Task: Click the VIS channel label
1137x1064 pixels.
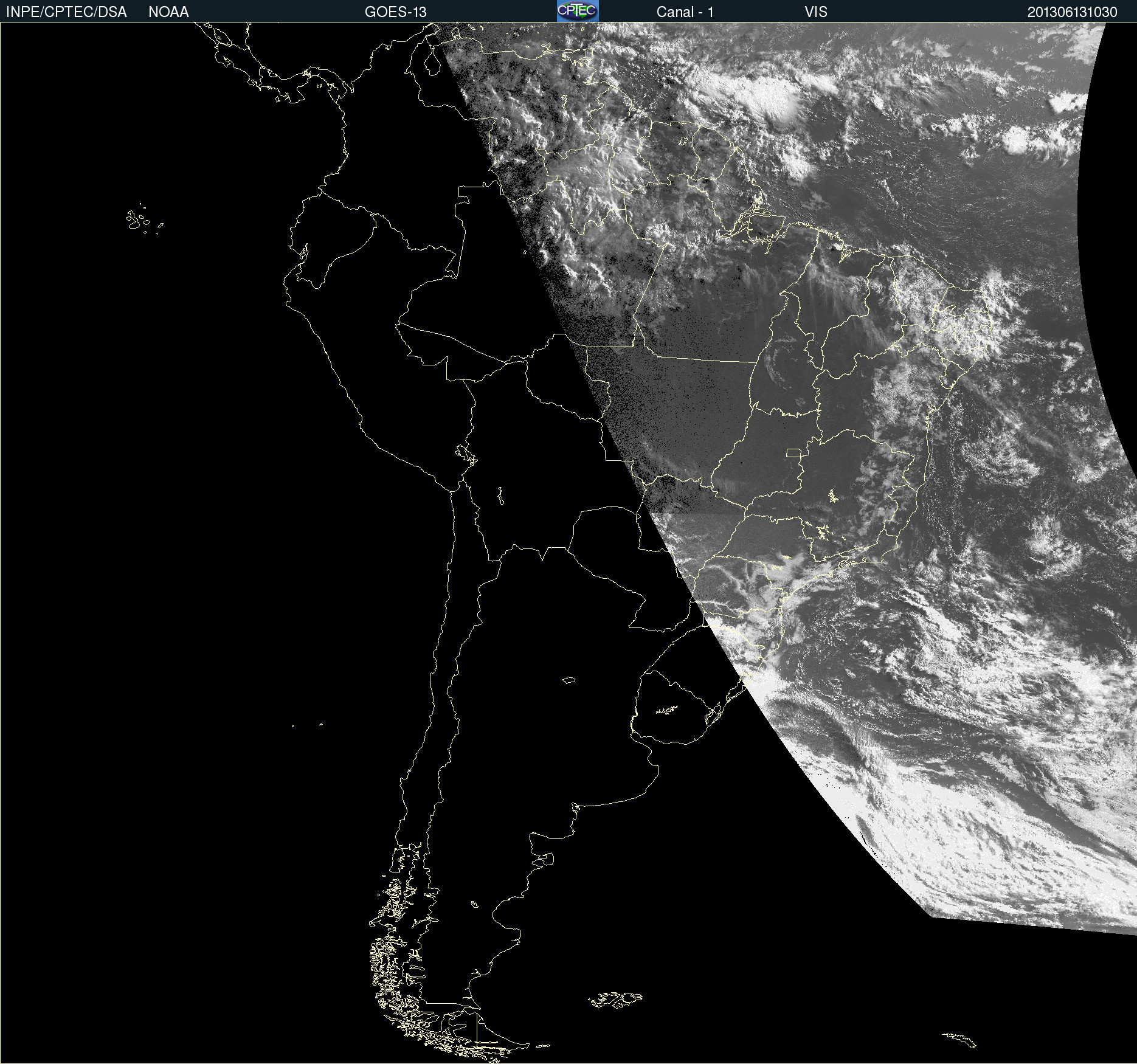Action: point(816,12)
